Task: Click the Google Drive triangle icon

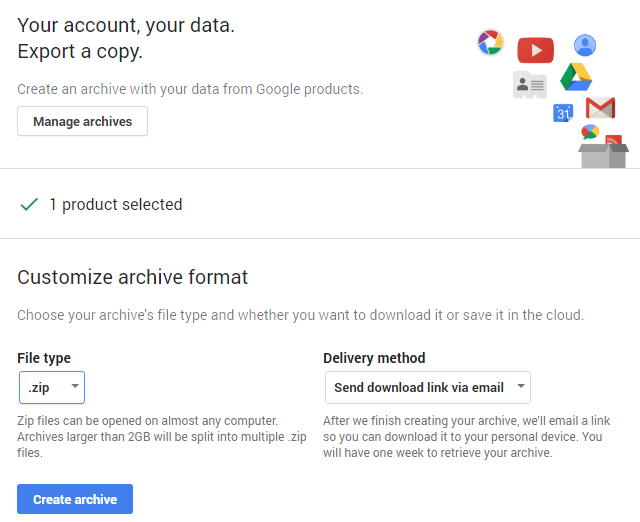Action: coord(576,77)
